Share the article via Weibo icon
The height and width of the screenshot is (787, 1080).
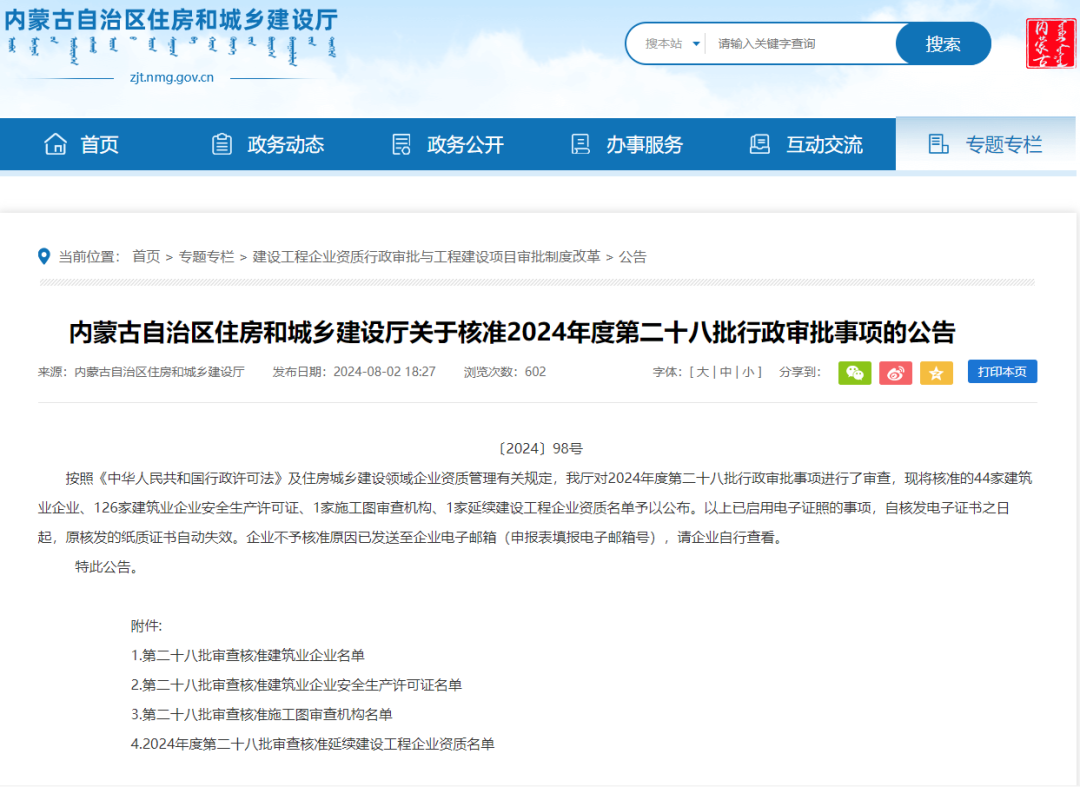click(895, 372)
